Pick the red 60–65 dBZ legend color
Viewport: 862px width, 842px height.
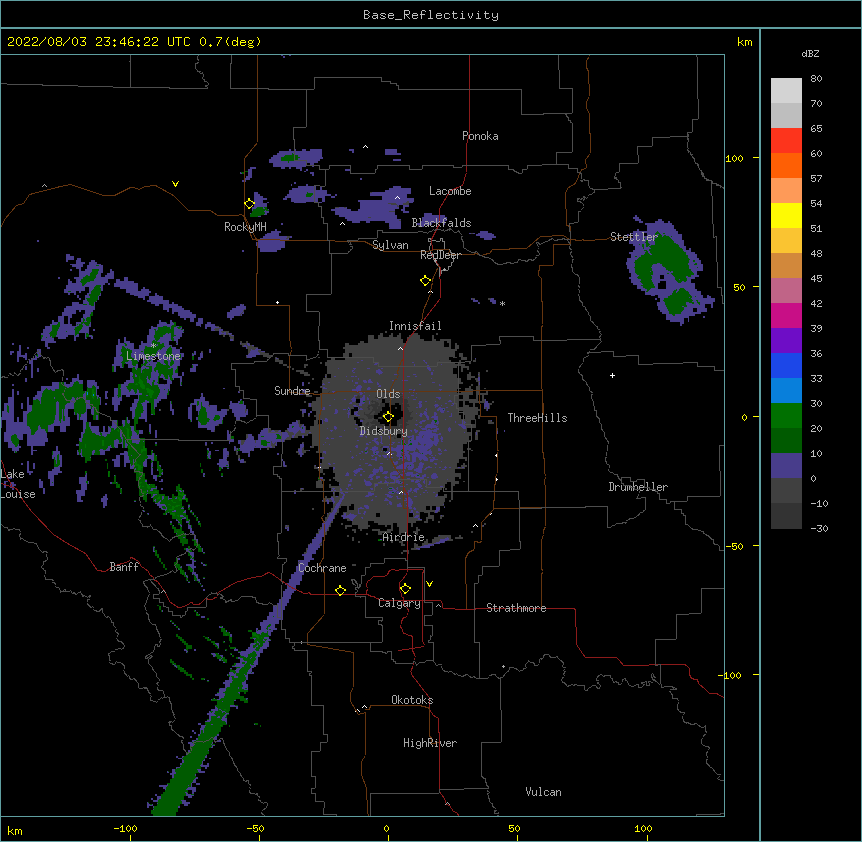[786, 141]
